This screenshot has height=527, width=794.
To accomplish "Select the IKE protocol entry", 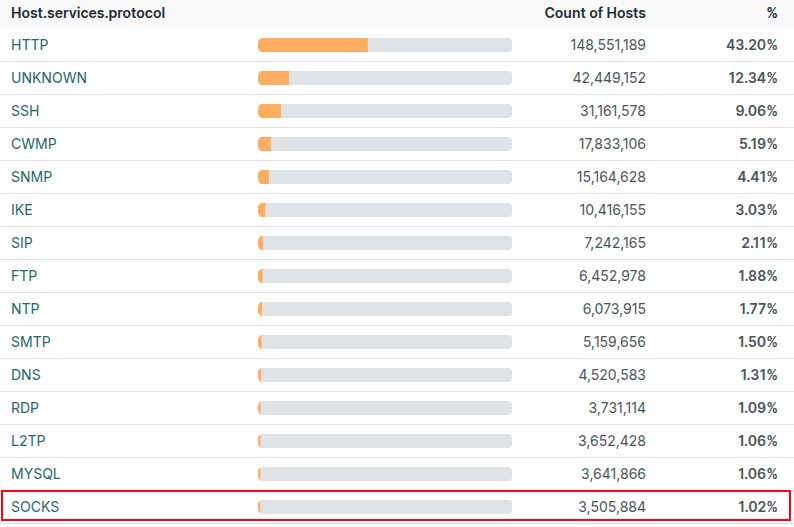I will point(22,210).
